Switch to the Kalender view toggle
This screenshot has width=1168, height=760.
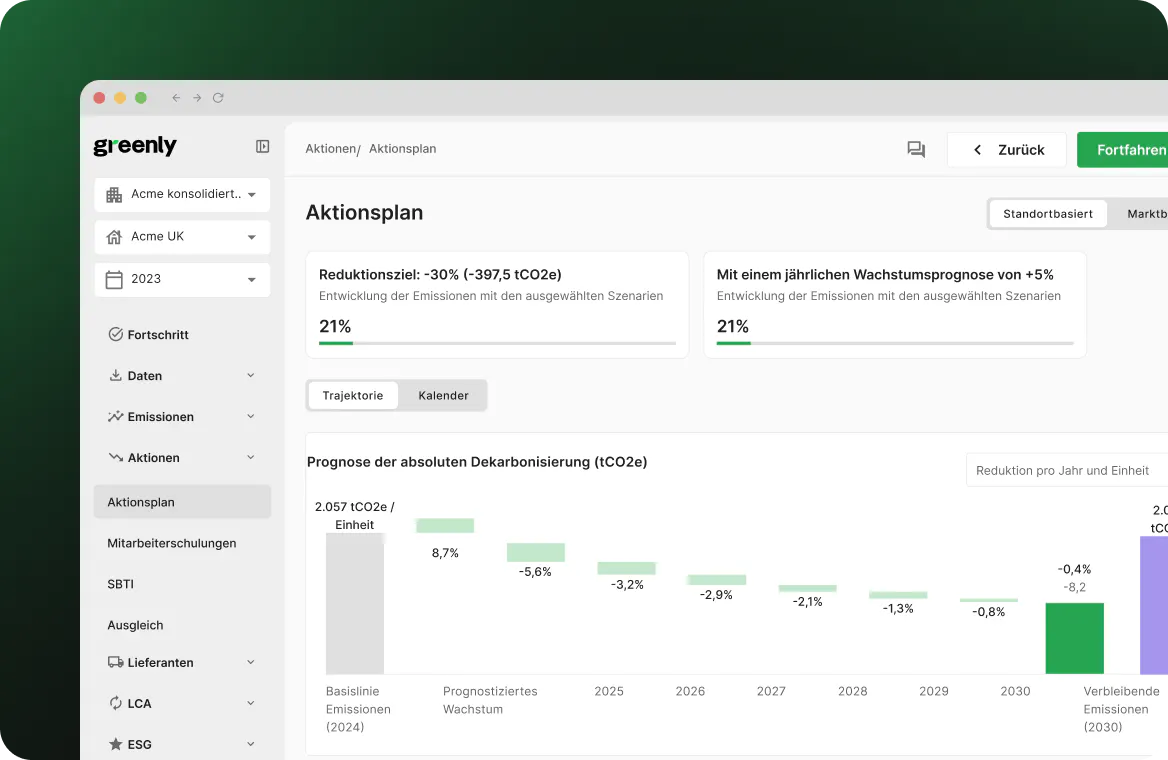[x=442, y=395]
